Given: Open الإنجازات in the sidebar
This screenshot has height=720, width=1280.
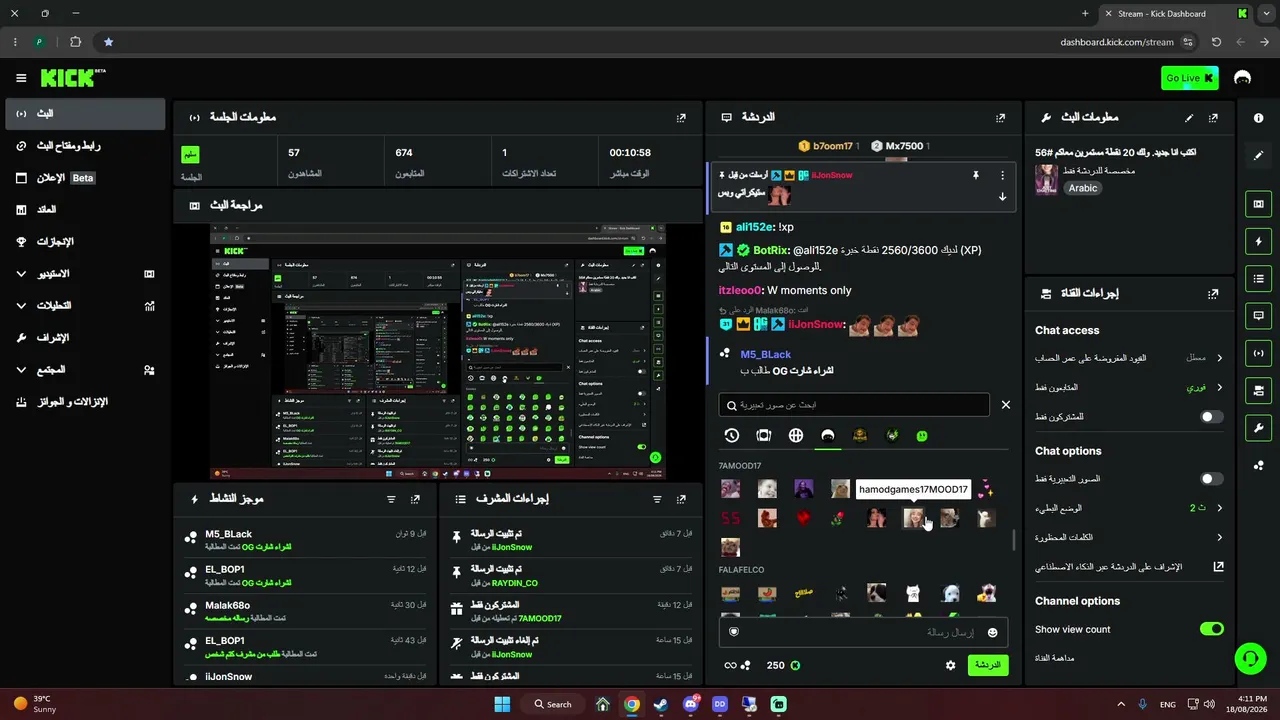Looking at the screenshot, I should pyautogui.click(x=85, y=242).
